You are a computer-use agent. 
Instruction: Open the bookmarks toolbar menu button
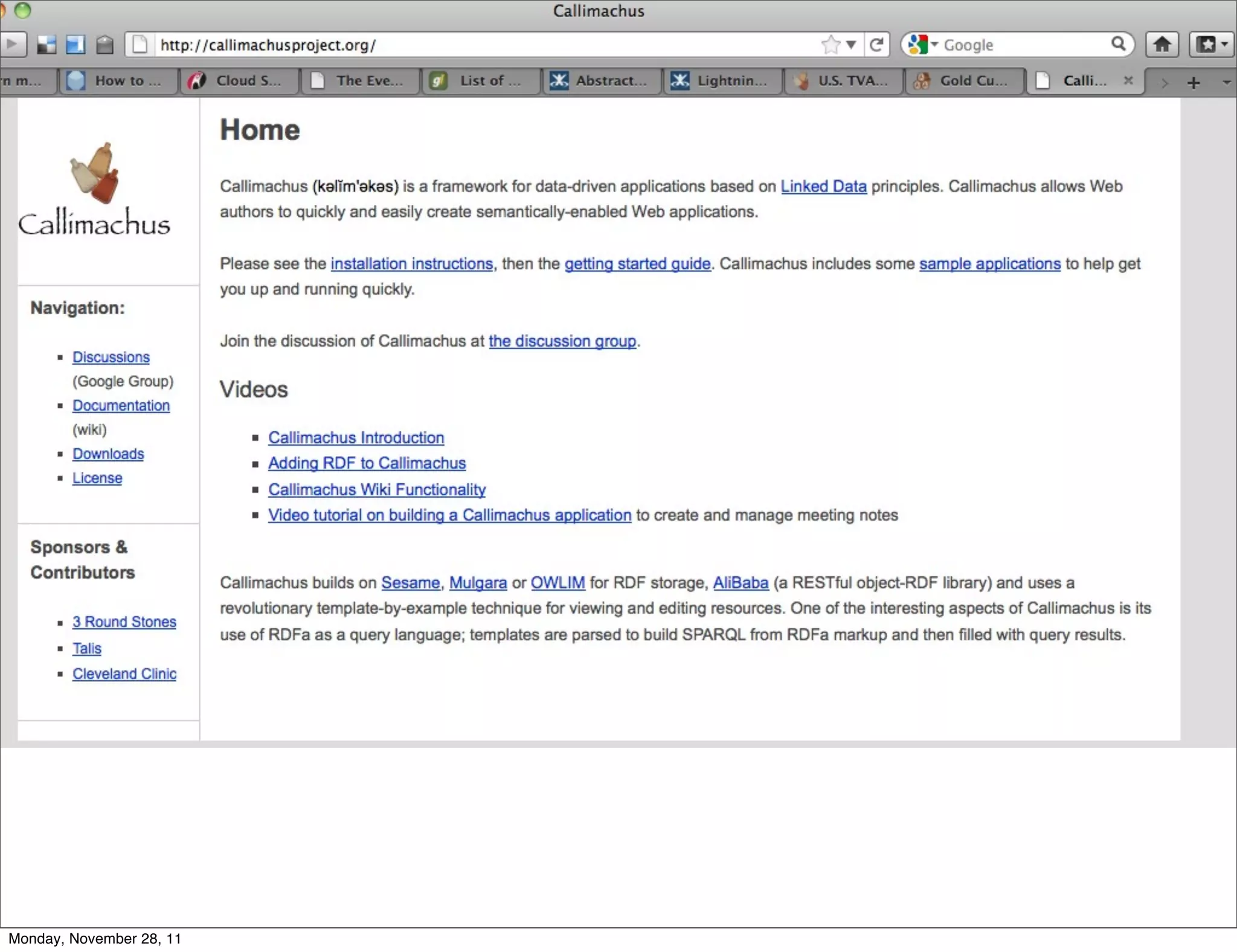[1211, 45]
